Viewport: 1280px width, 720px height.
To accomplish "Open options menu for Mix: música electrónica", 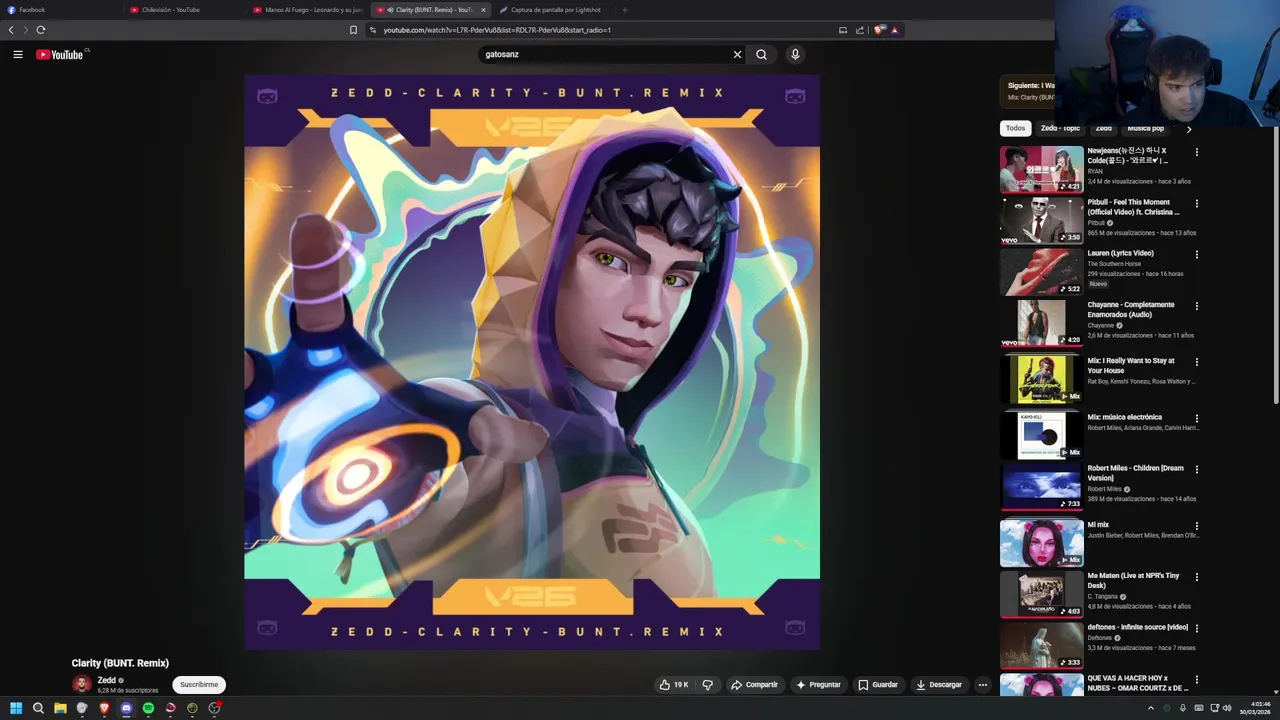I will [1197, 419].
